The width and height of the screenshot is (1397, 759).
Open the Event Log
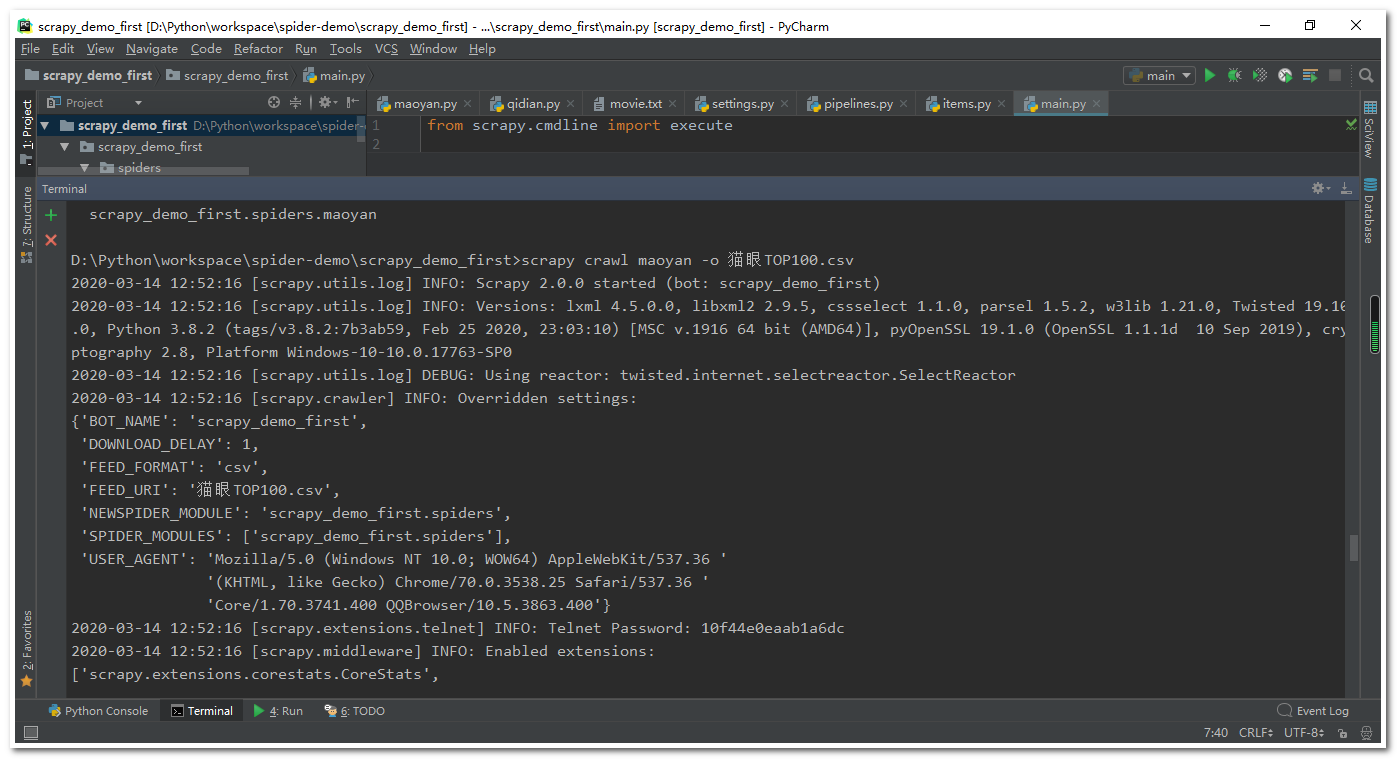tap(1313, 711)
